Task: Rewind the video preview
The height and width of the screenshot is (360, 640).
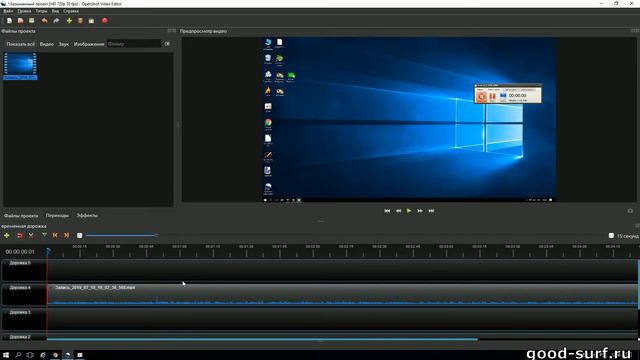Action: pyautogui.click(x=398, y=211)
